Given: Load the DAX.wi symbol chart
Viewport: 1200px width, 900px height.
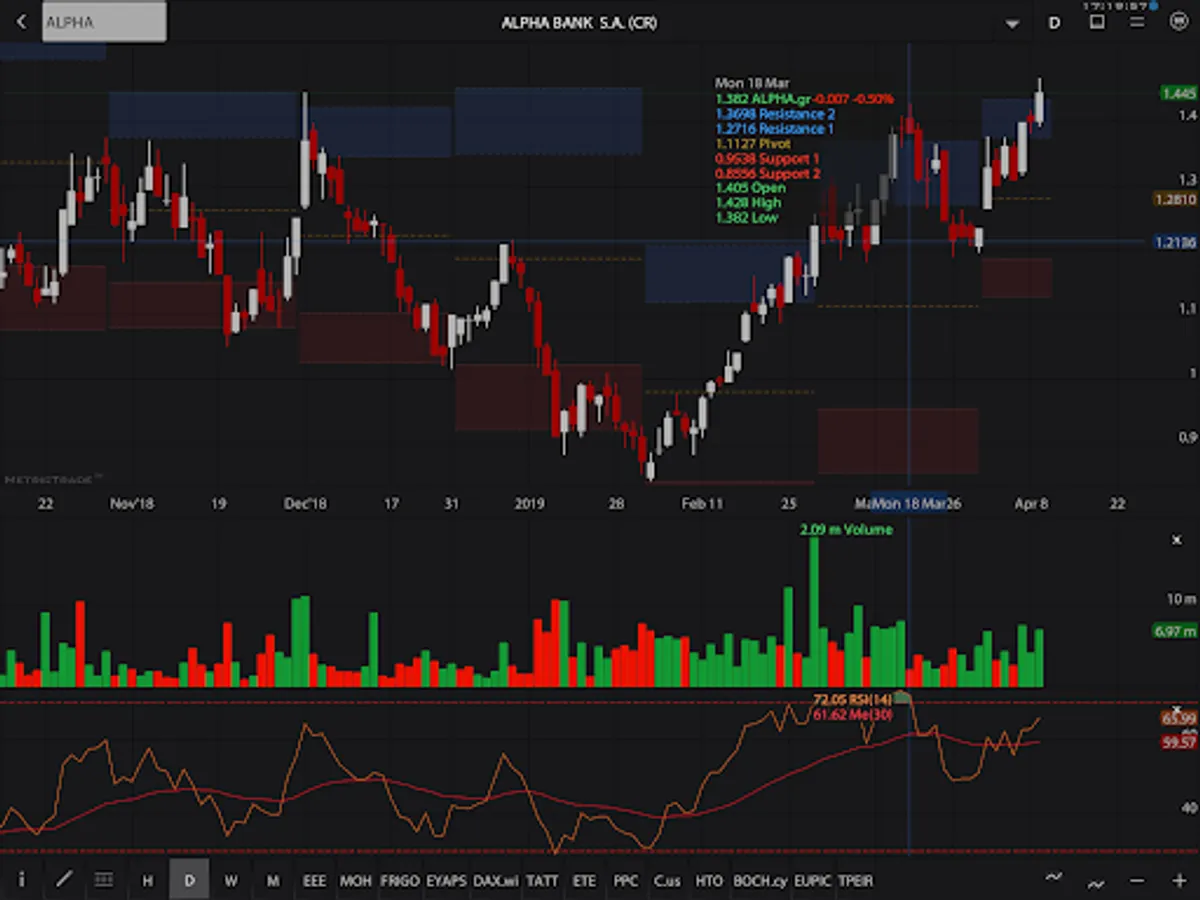Looking at the screenshot, I should [495, 881].
